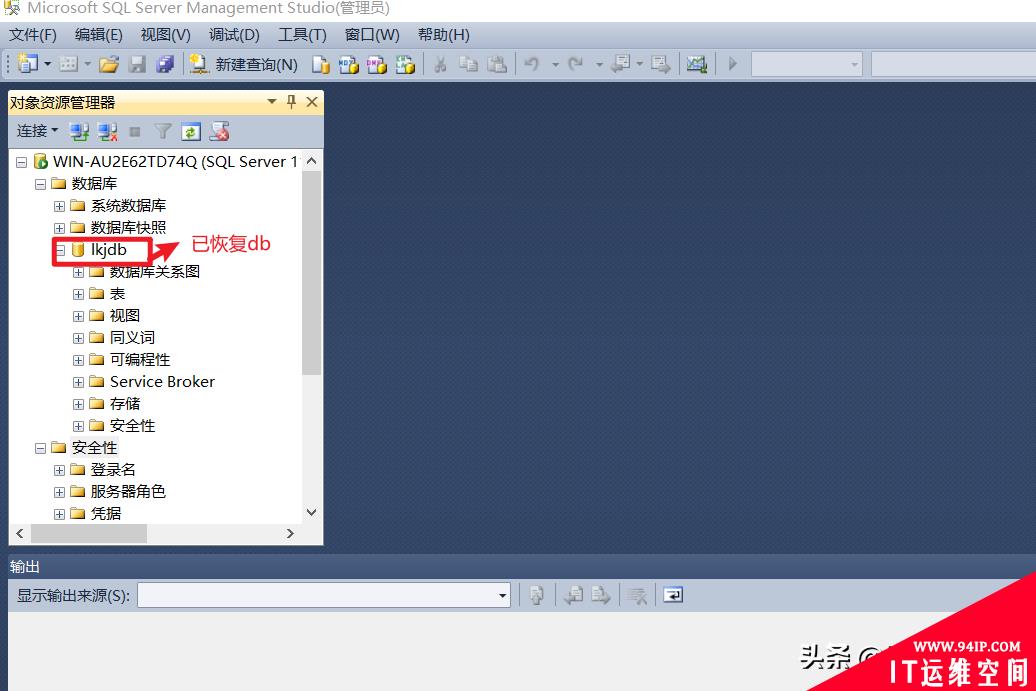Expand the 系统数据库 folder
The width and height of the screenshot is (1036, 691).
pyautogui.click(x=59, y=206)
